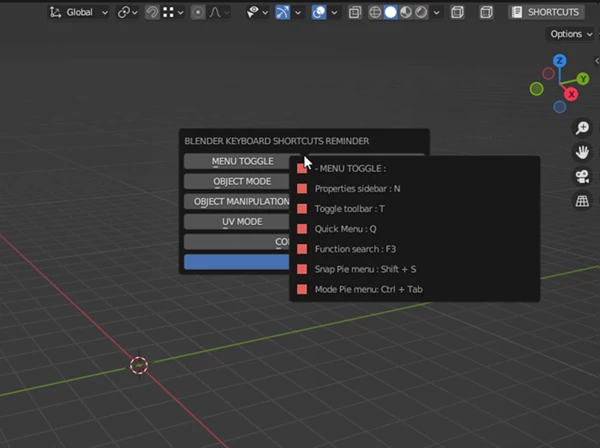Toggle the show overlays button

(x=319, y=12)
